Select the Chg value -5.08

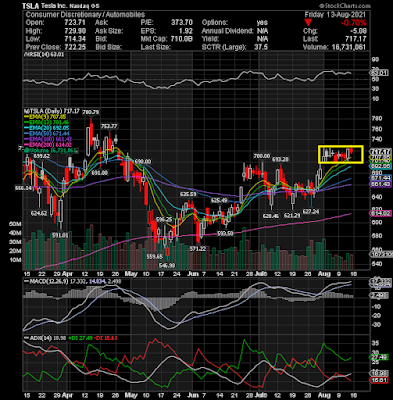pos(358,31)
